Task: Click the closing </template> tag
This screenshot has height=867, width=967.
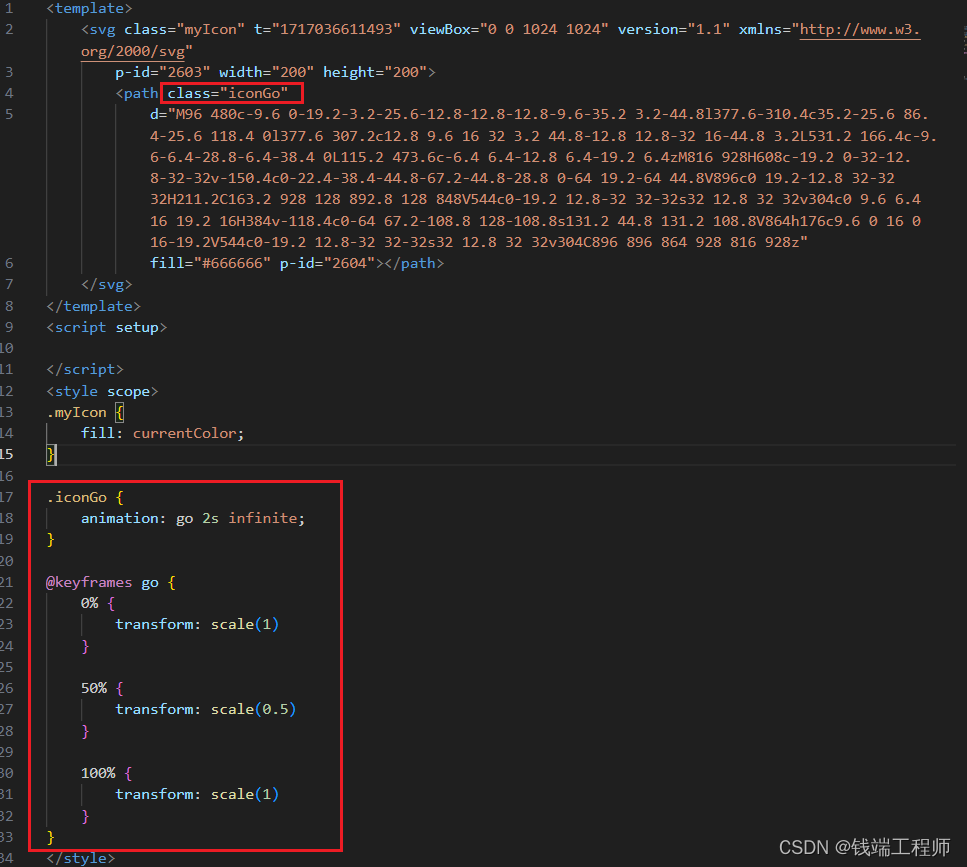Action: click(94, 306)
